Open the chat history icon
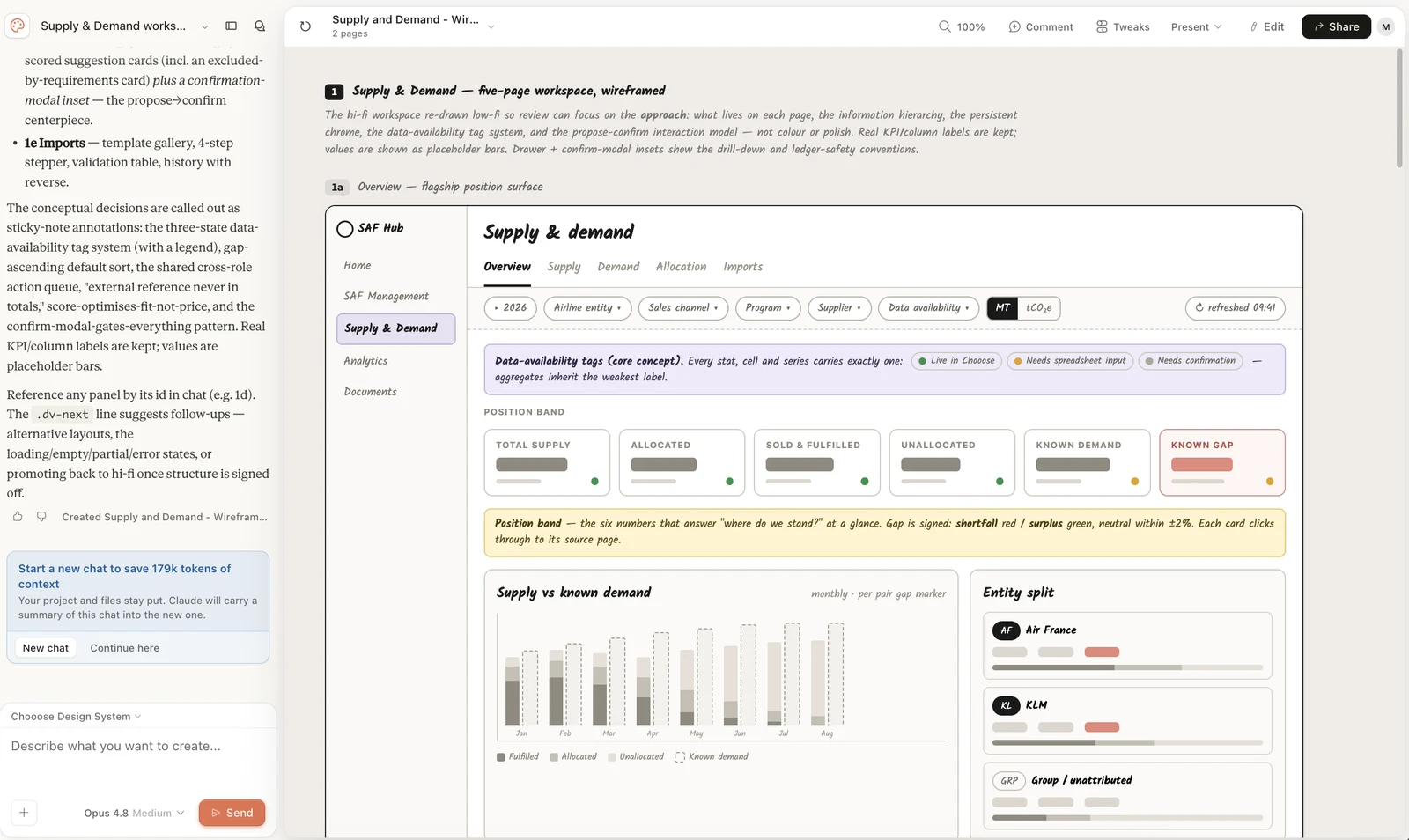 260,26
